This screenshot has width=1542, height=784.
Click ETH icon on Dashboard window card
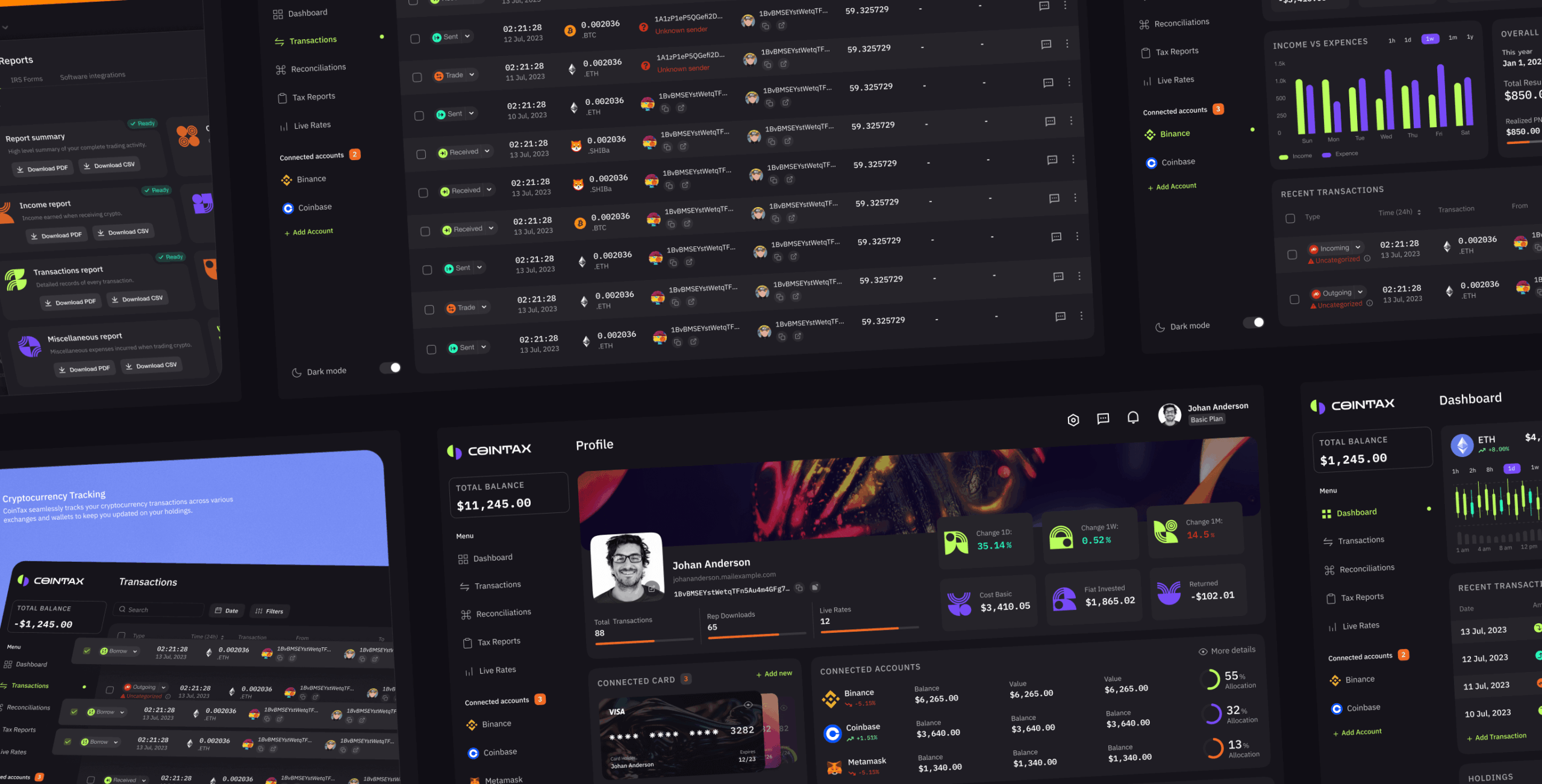(1462, 446)
